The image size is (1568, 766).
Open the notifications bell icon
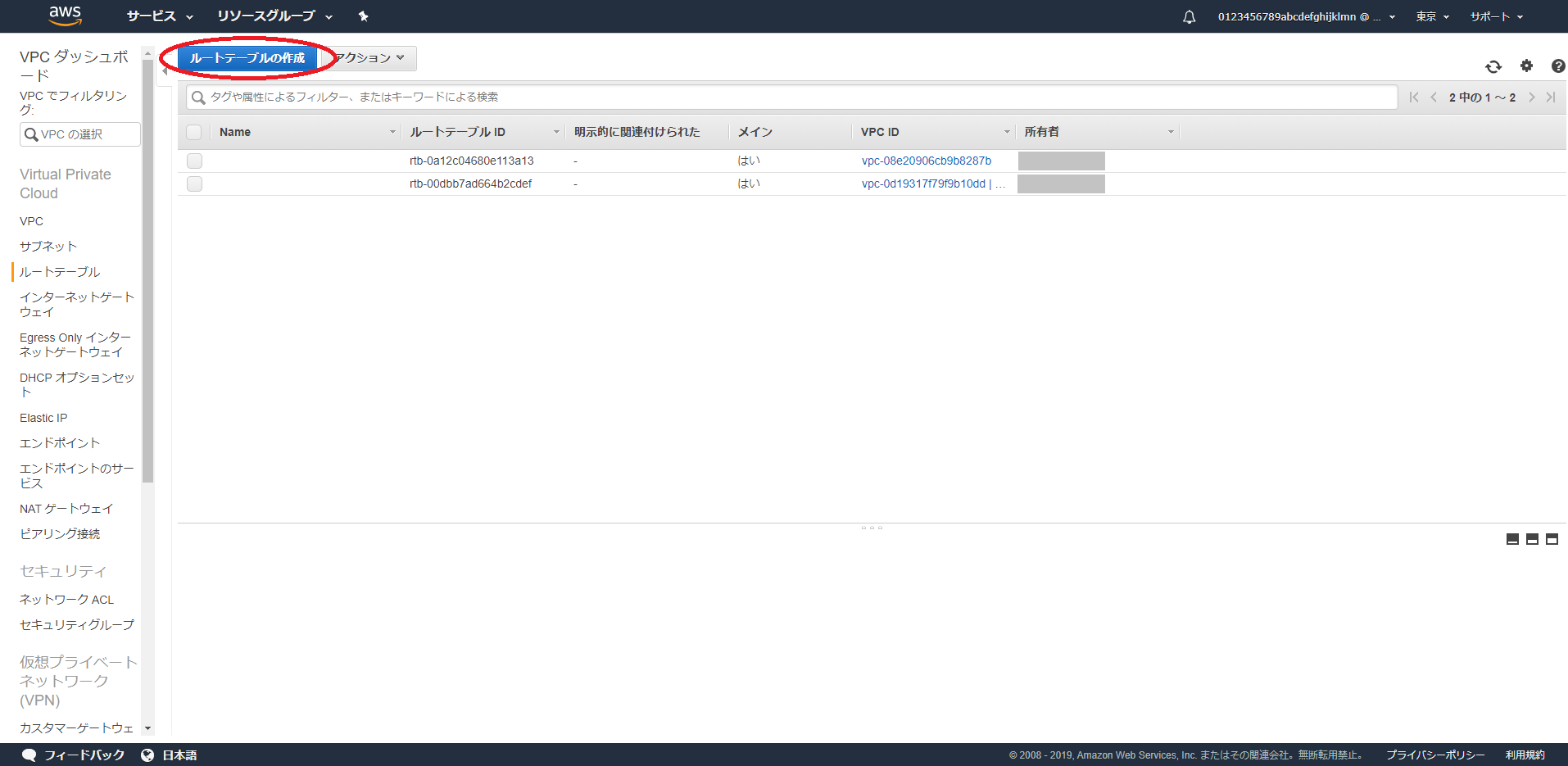1189,17
